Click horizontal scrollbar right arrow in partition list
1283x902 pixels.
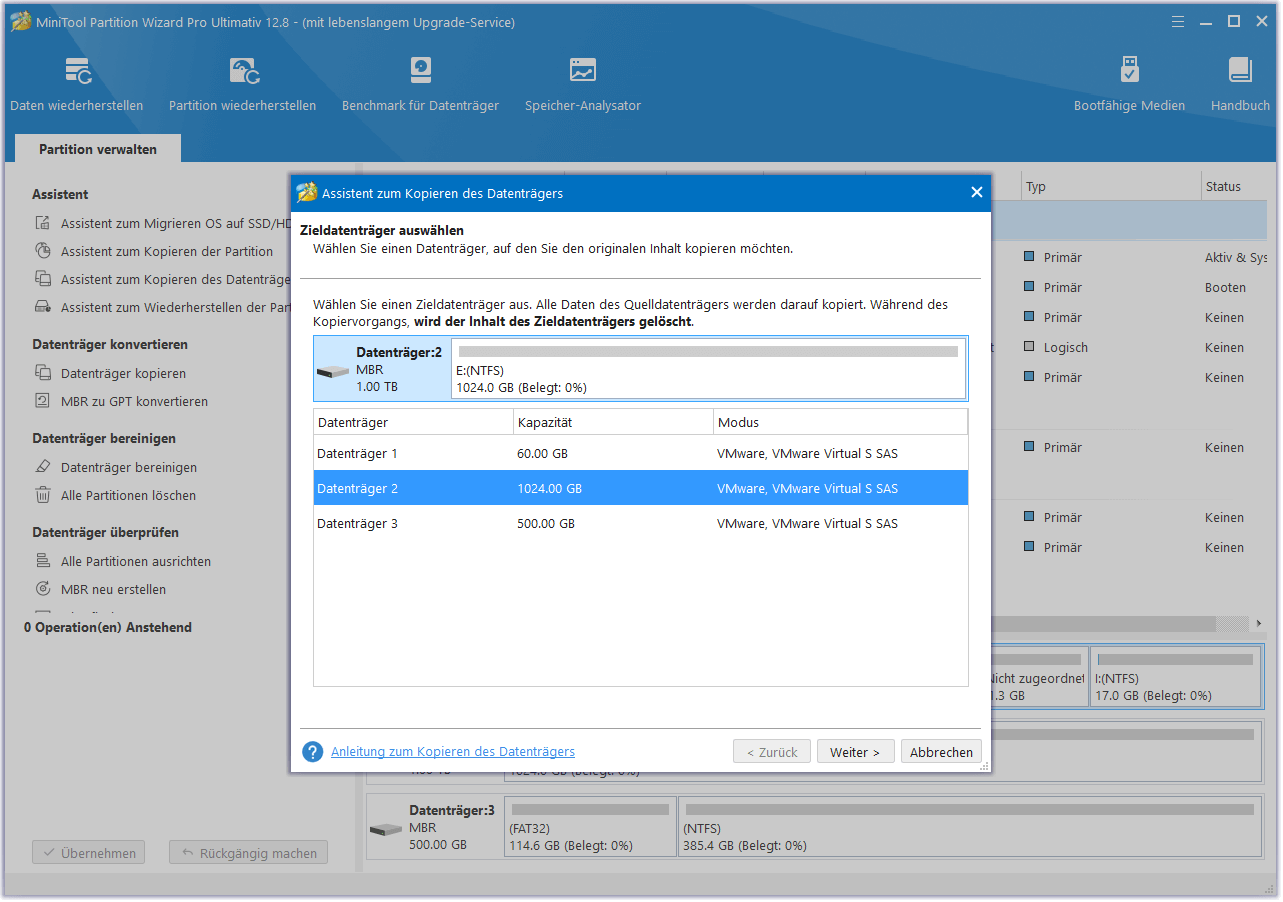coord(1258,623)
